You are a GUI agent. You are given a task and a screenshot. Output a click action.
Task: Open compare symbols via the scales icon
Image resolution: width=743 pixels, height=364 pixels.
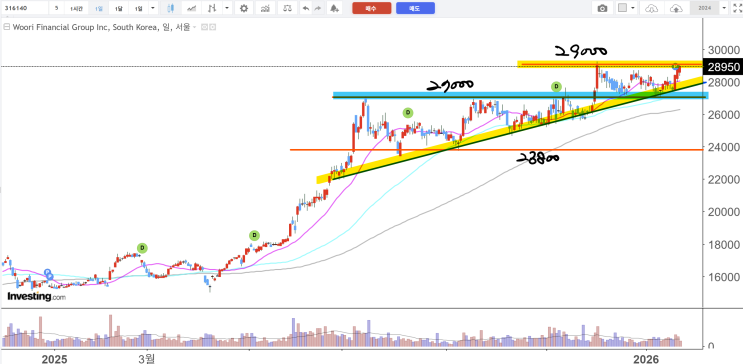(x=287, y=8)
